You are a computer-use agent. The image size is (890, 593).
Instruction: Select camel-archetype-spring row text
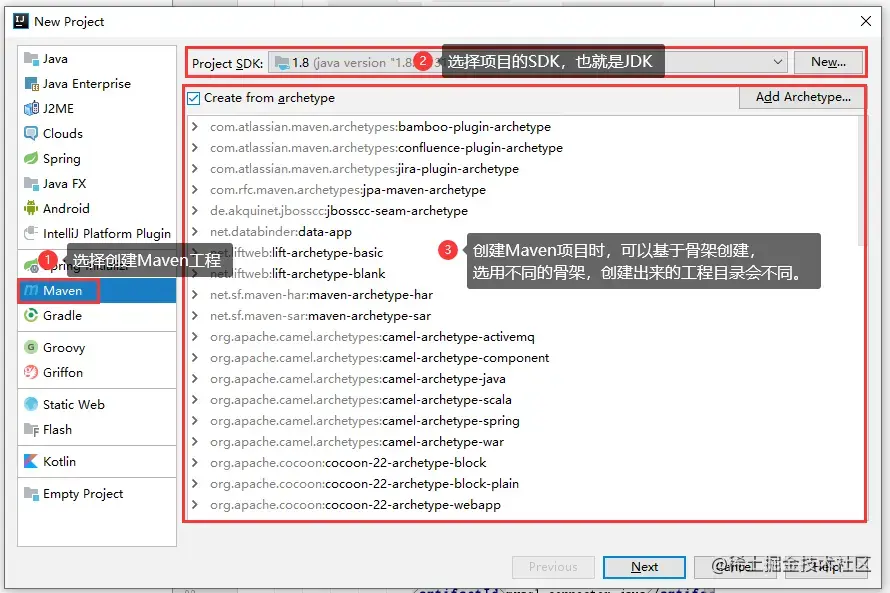click(364, 420)
